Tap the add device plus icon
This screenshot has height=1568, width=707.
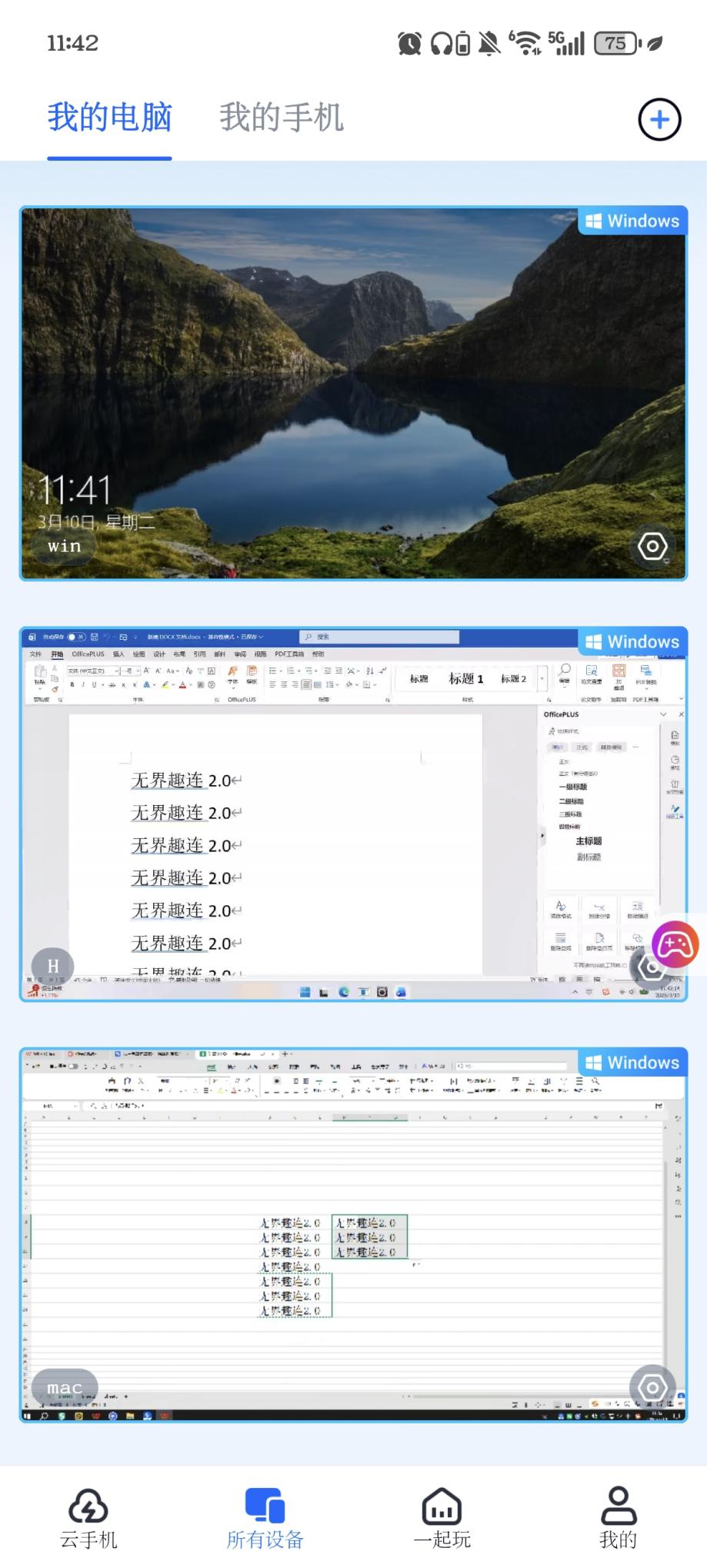(x=659, y=120)
